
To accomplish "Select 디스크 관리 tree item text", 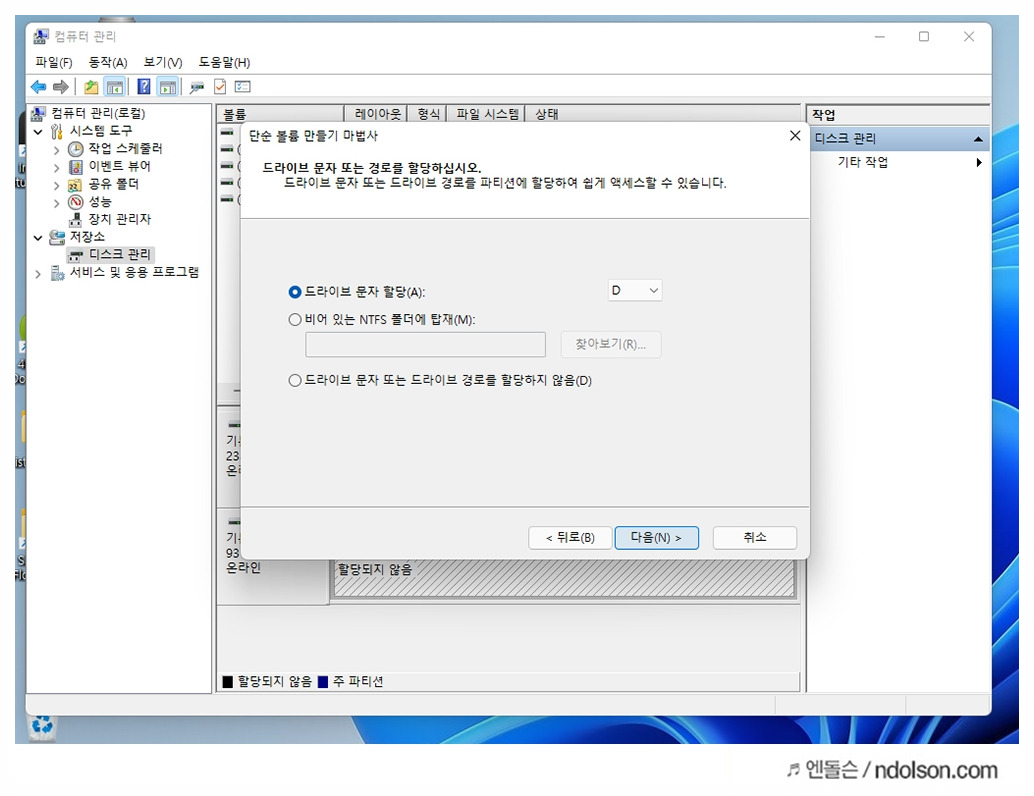I will click(120, 255).
